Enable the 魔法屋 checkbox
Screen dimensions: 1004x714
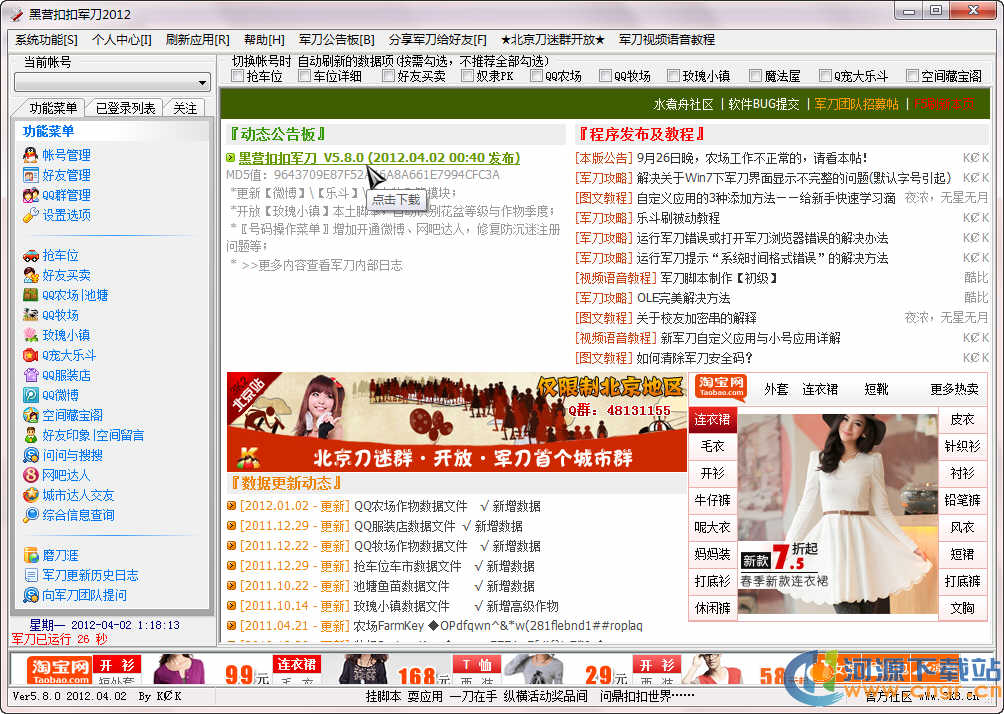(x=756, y=76)
